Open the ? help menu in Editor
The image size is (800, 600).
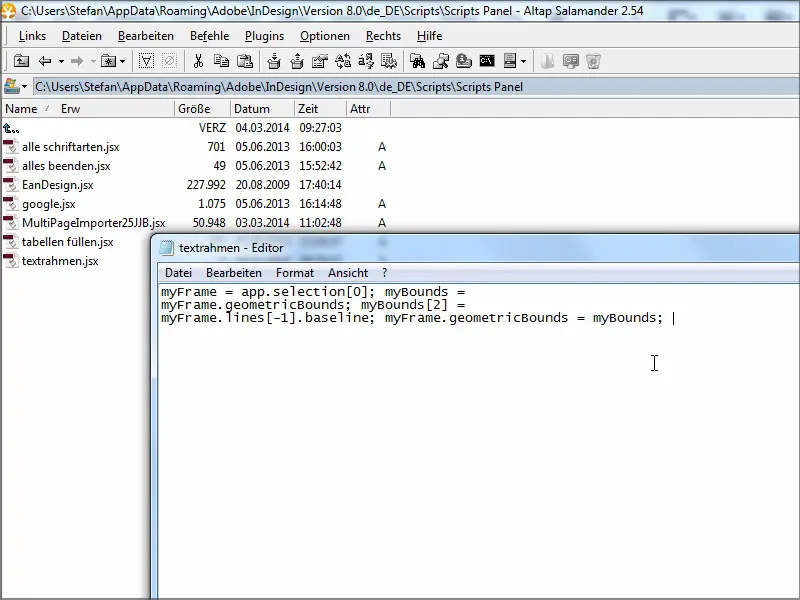[384, 273]
